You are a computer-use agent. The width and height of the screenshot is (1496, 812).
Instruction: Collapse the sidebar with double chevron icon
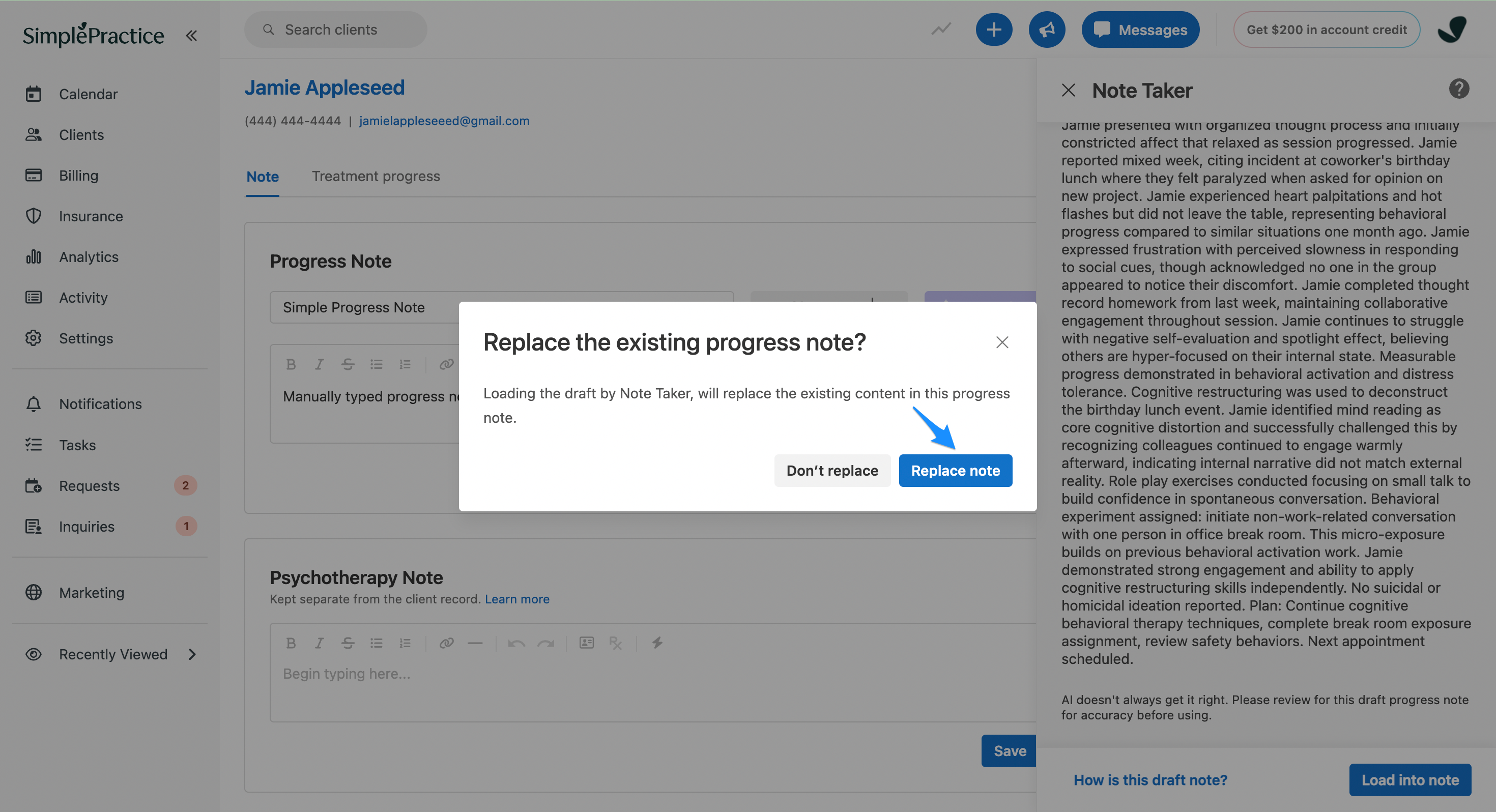[191, 36]
